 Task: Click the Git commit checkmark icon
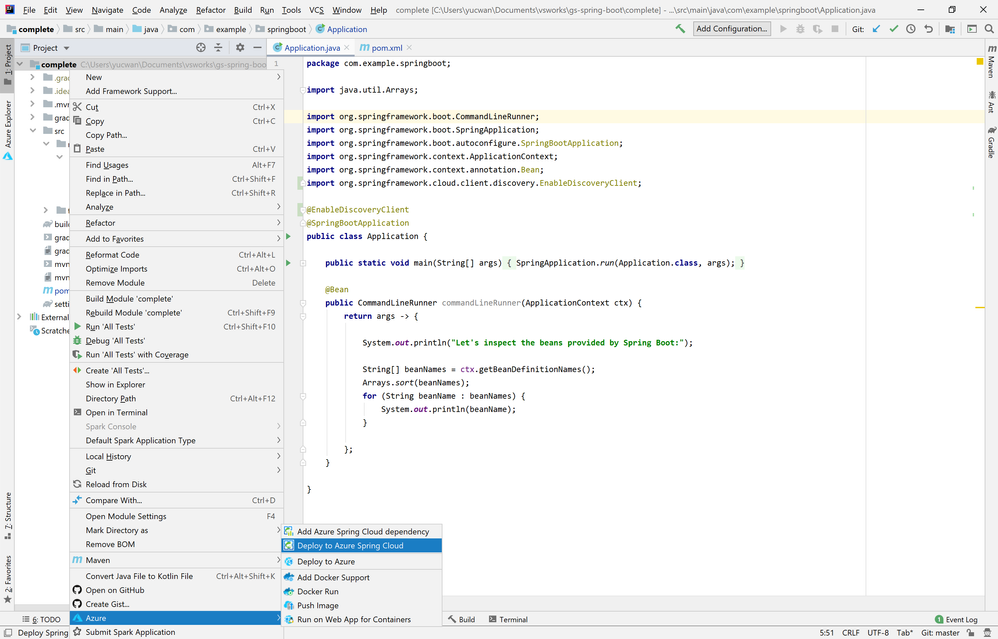pyautogui.click(x=894, y=29)
